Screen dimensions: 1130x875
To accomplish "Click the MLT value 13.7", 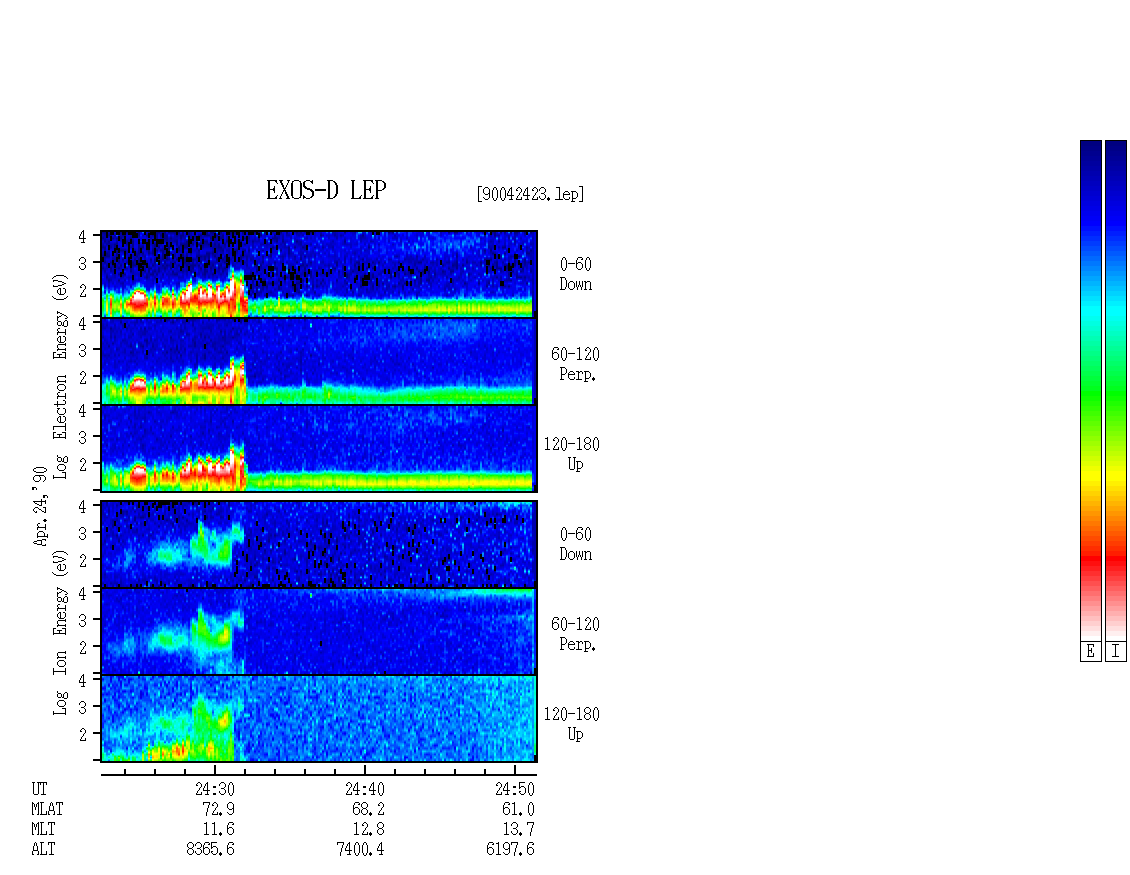I will coord(518,830).
